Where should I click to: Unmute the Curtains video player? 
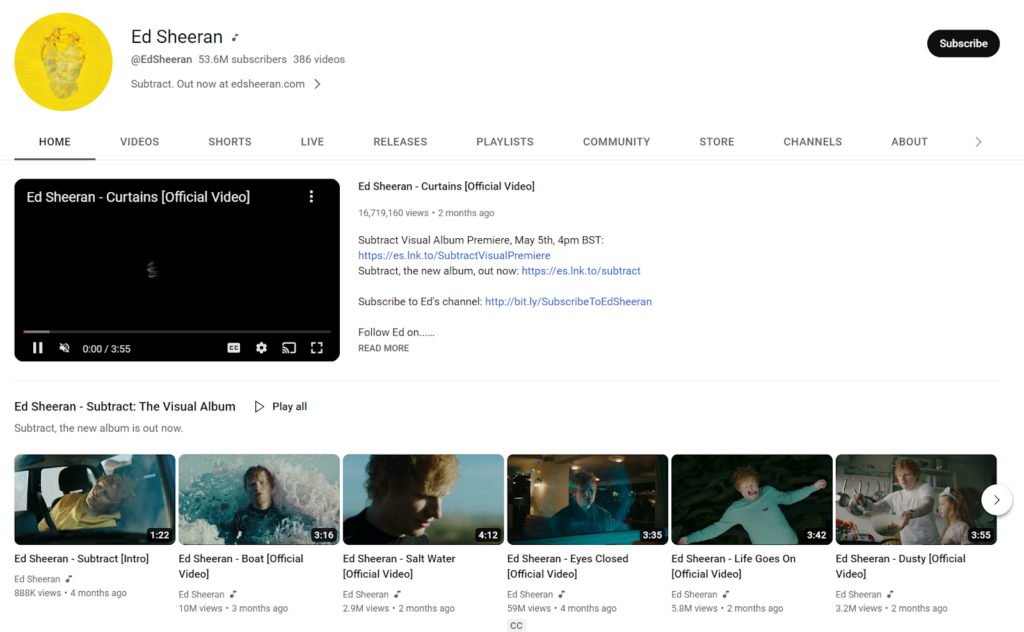point(64,348)
